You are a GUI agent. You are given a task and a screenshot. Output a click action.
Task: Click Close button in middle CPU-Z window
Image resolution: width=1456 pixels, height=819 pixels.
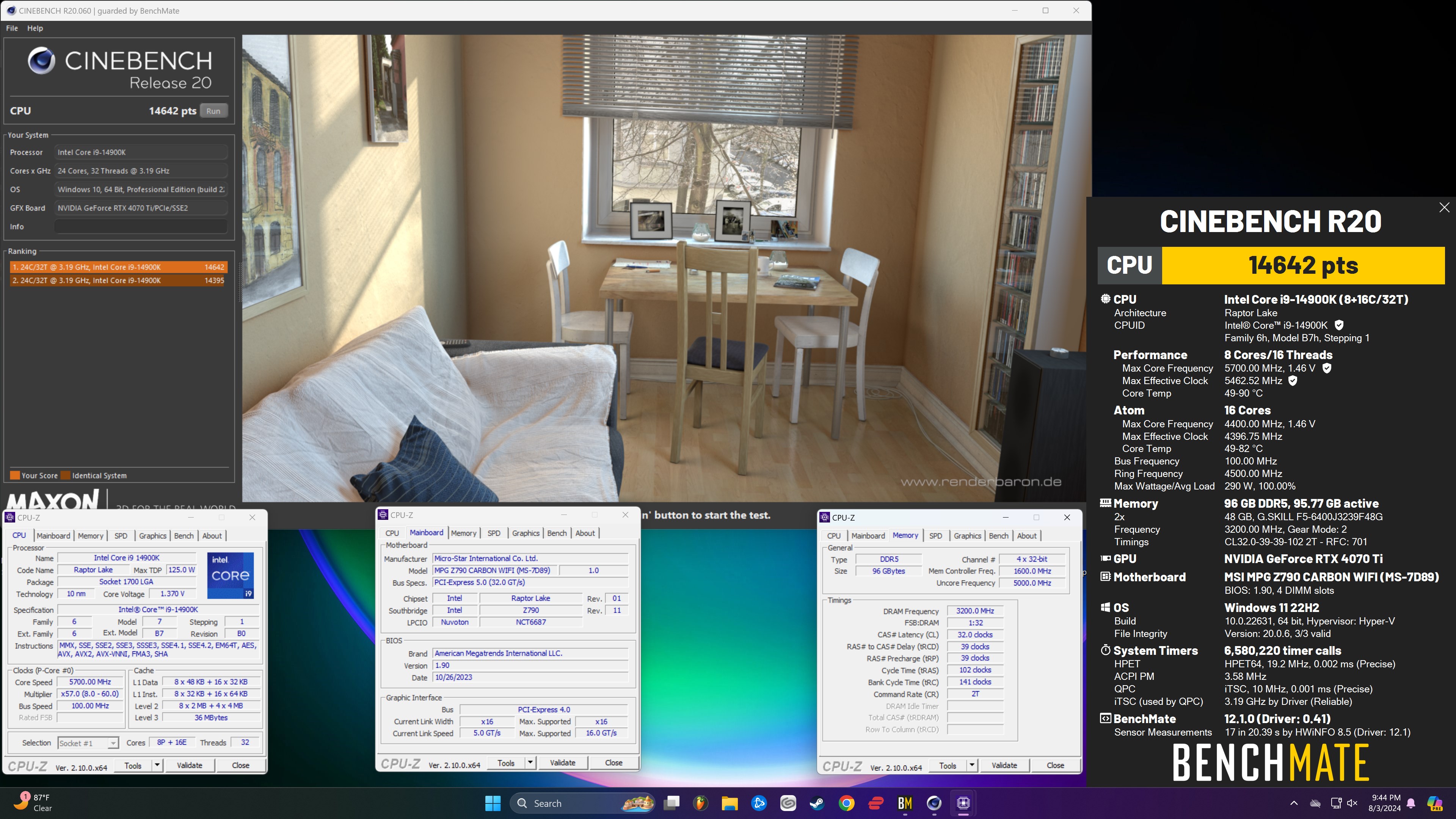point(613,763)
